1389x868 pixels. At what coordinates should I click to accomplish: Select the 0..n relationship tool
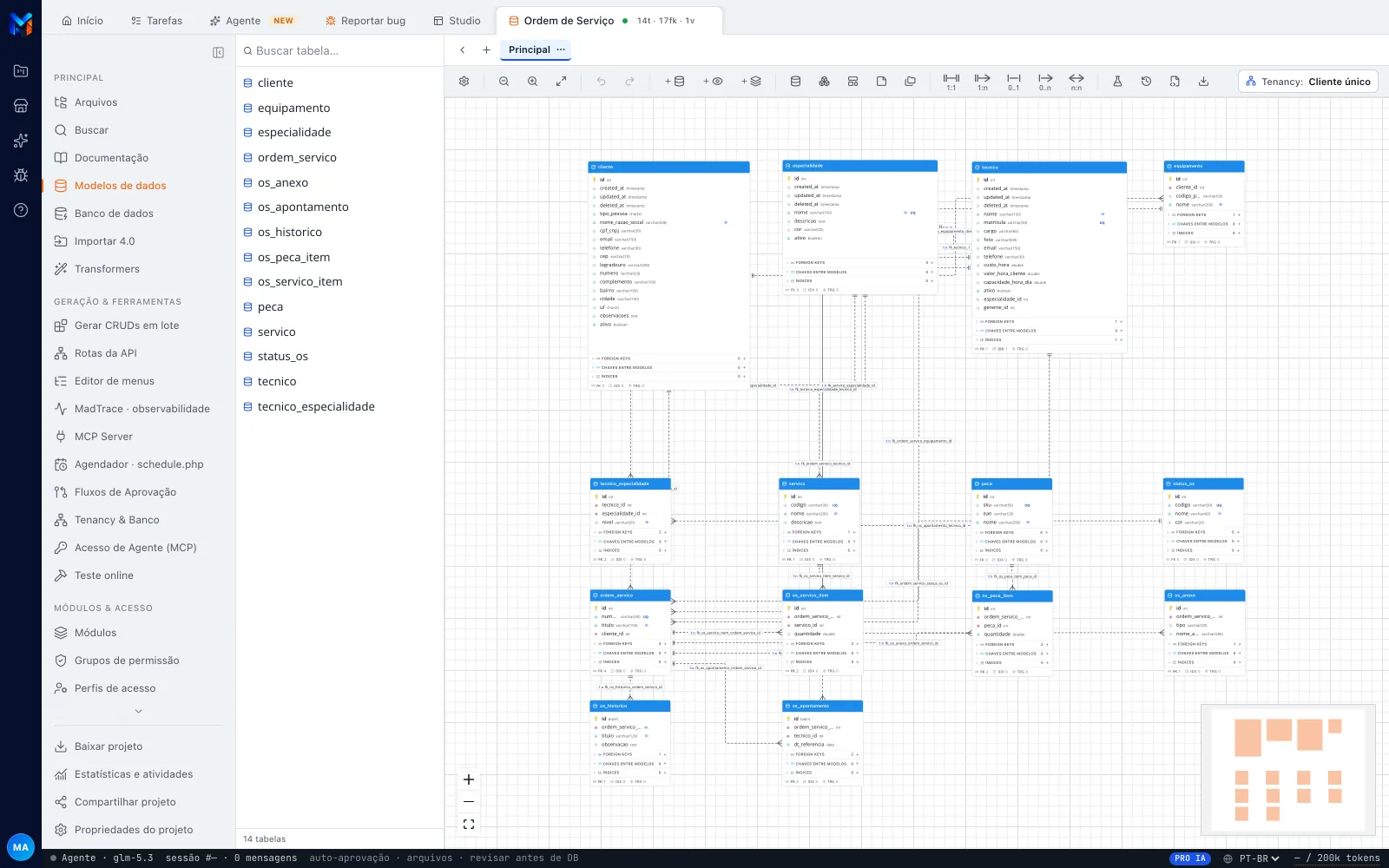1045,82
